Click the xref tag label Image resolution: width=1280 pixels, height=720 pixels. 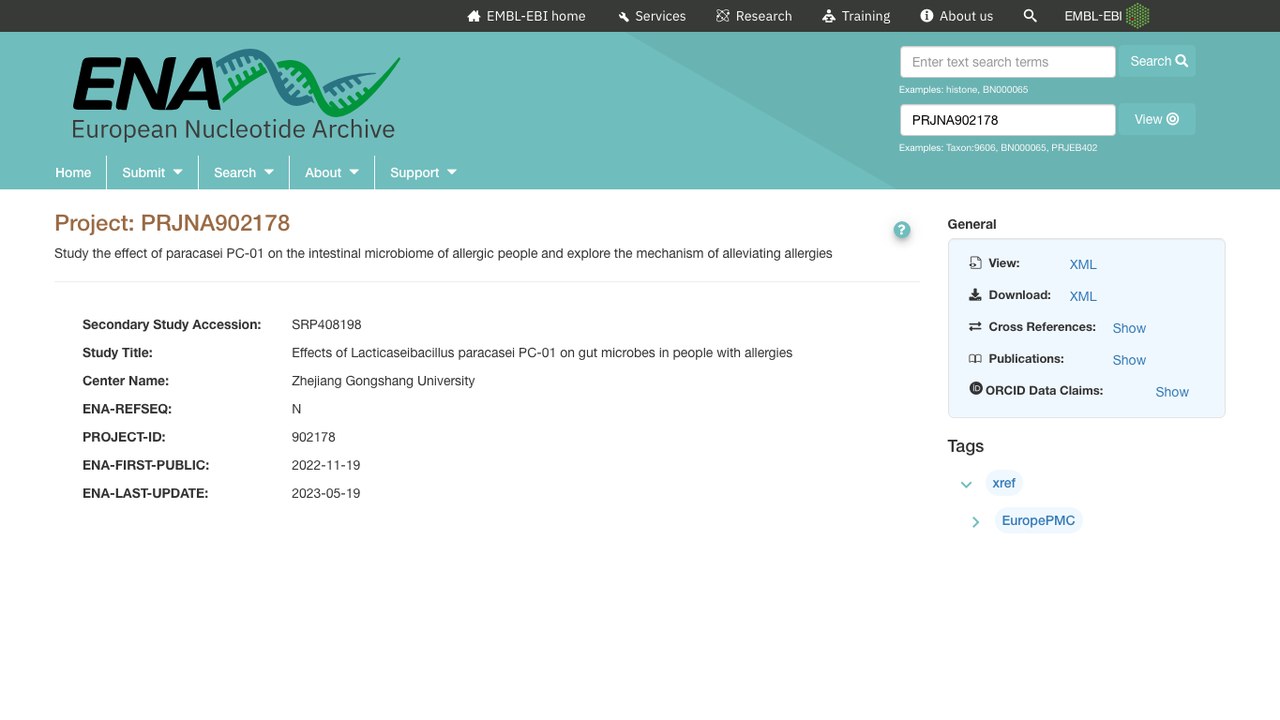1004,483
